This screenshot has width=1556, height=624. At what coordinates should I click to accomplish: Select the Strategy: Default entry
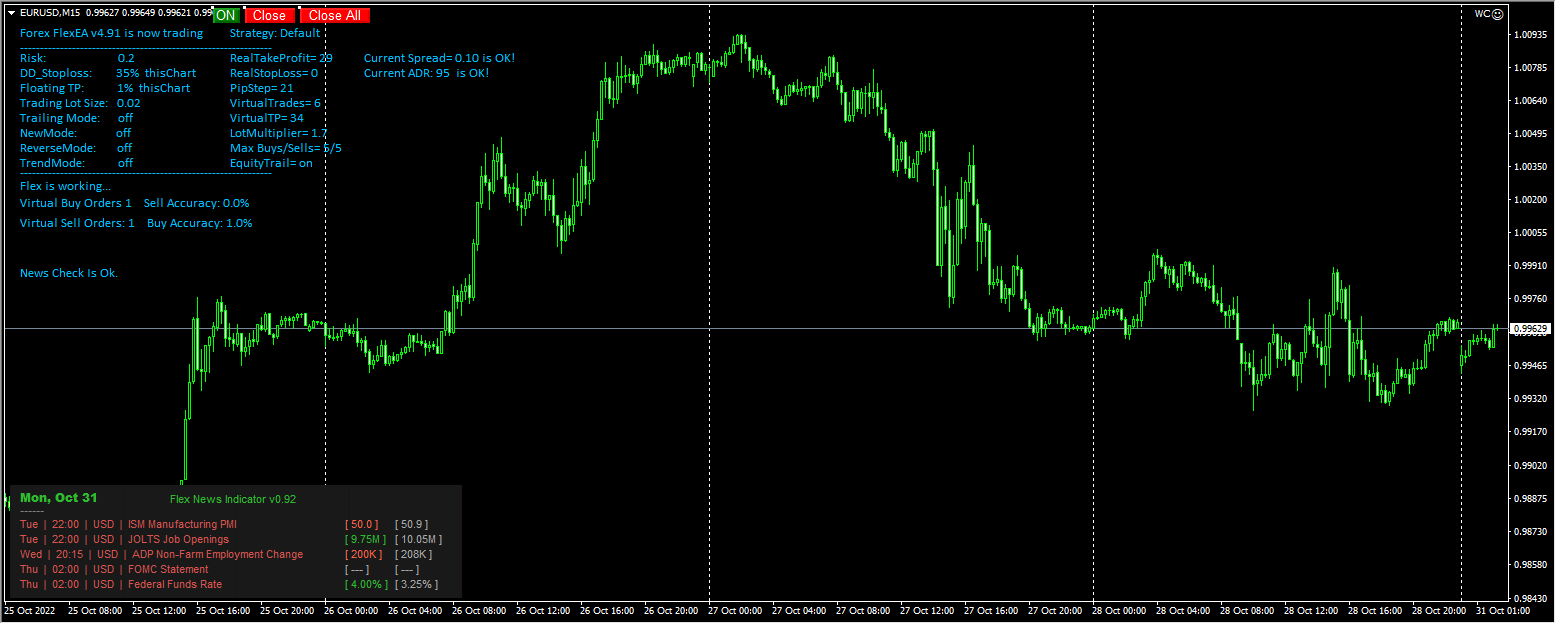coord(276,32)
